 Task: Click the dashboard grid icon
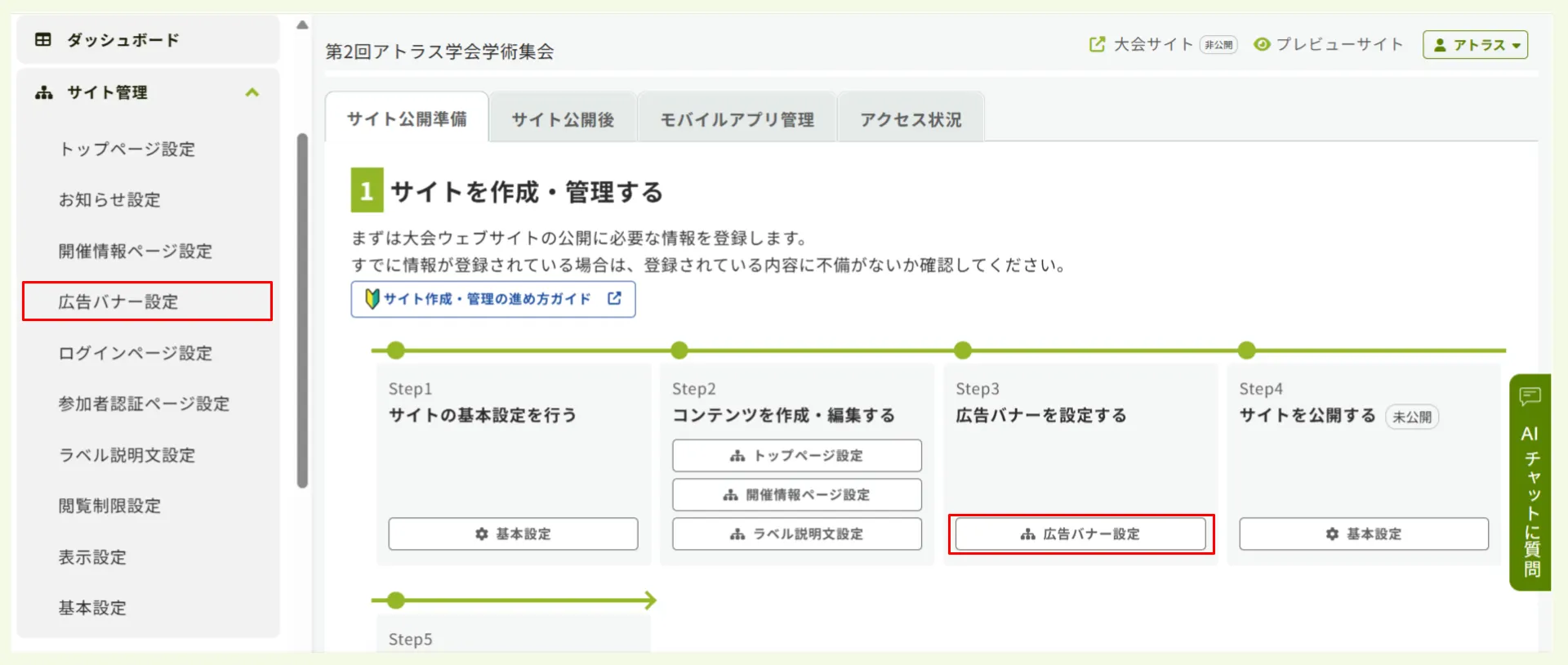(x=43, y=39)
